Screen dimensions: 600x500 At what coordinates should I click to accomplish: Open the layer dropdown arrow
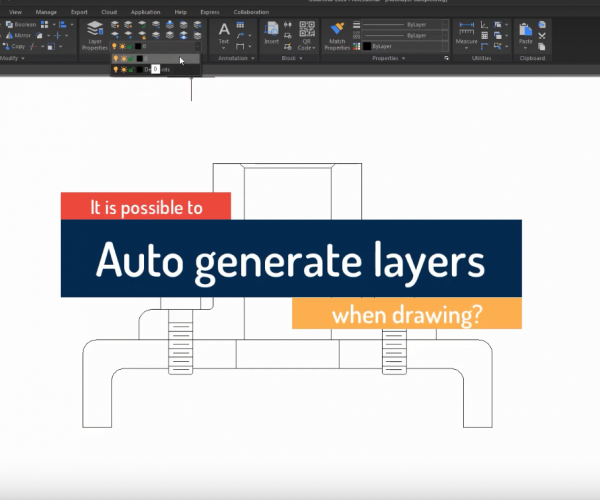point(197,47)
